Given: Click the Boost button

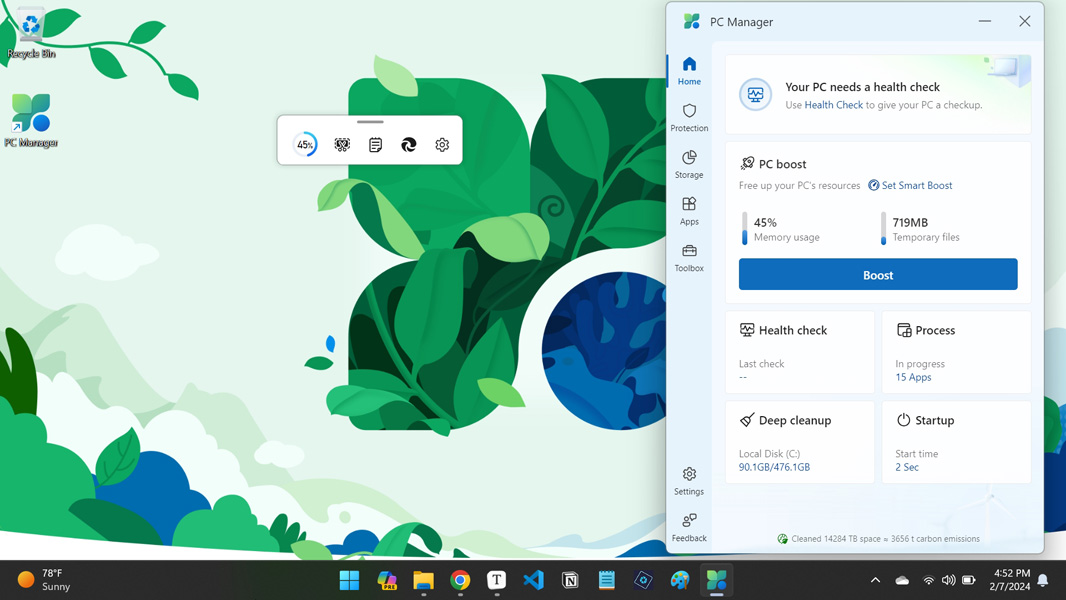Looking at the screenshot, I should pyautogui.click(x=878, y=274).
